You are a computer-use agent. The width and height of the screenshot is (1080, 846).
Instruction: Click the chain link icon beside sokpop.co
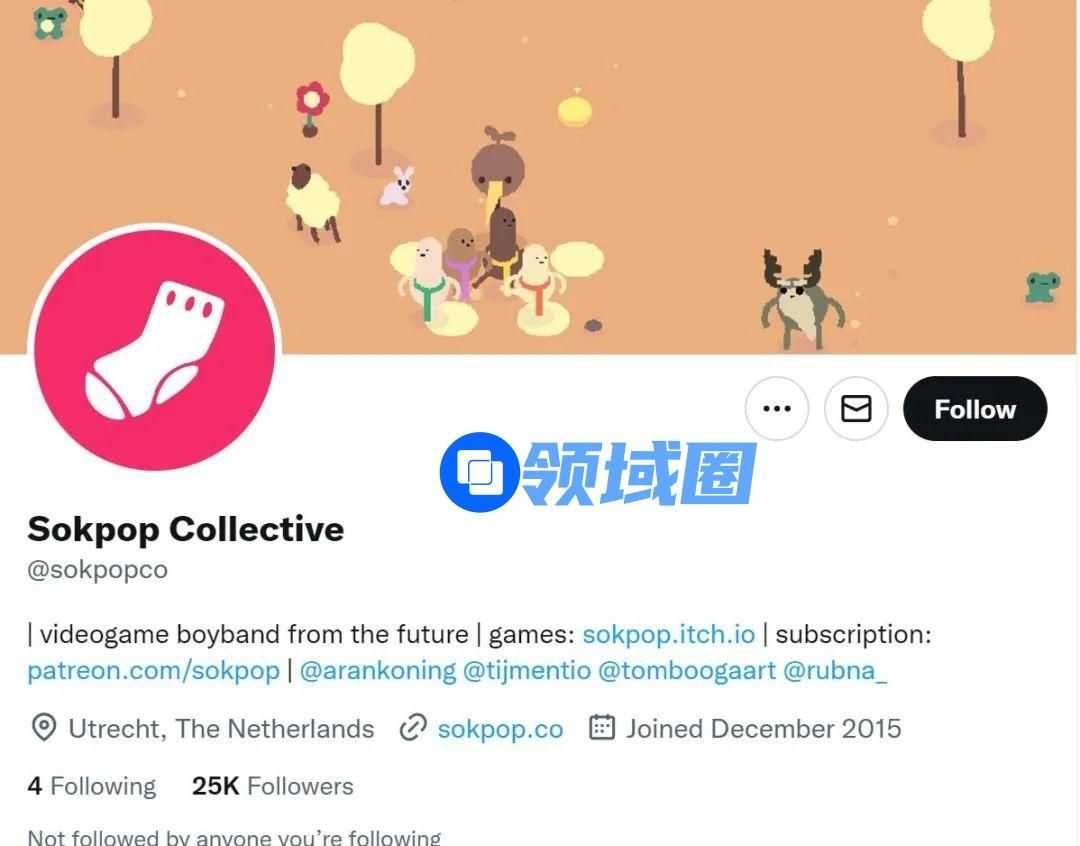coord(413,728)
